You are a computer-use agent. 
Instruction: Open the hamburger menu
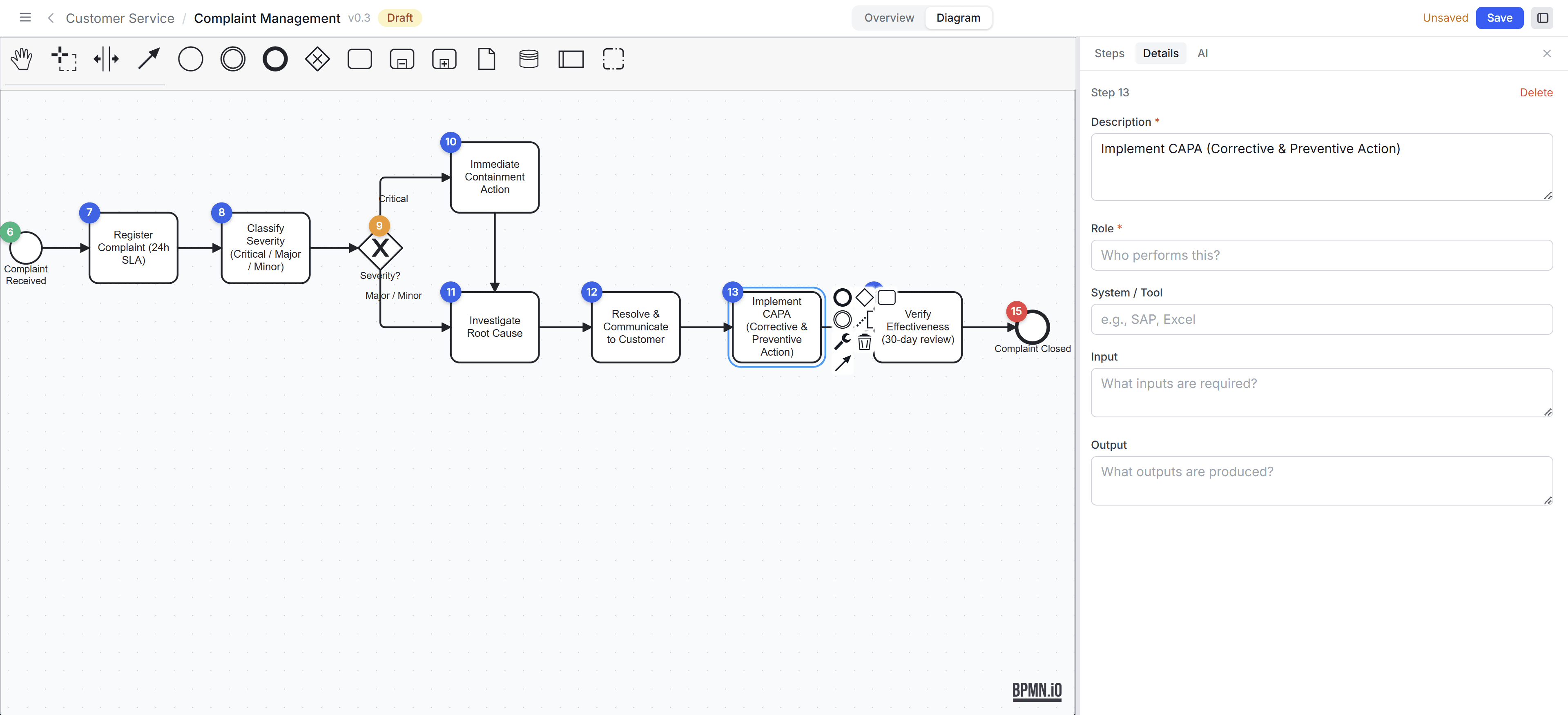(25, 17)
